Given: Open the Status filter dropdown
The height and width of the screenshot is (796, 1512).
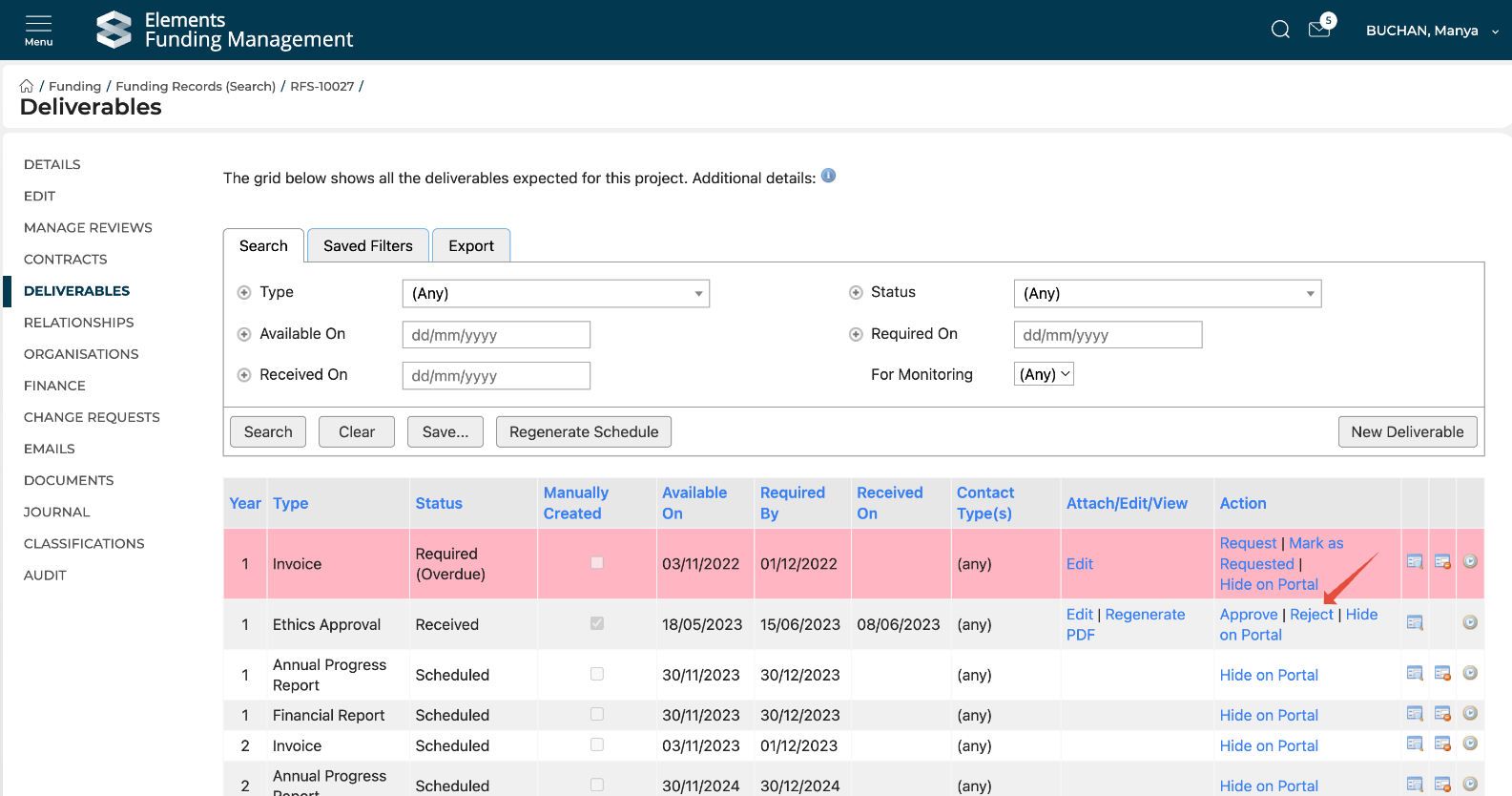Looking at the screenshot, I should (1167, 294).
